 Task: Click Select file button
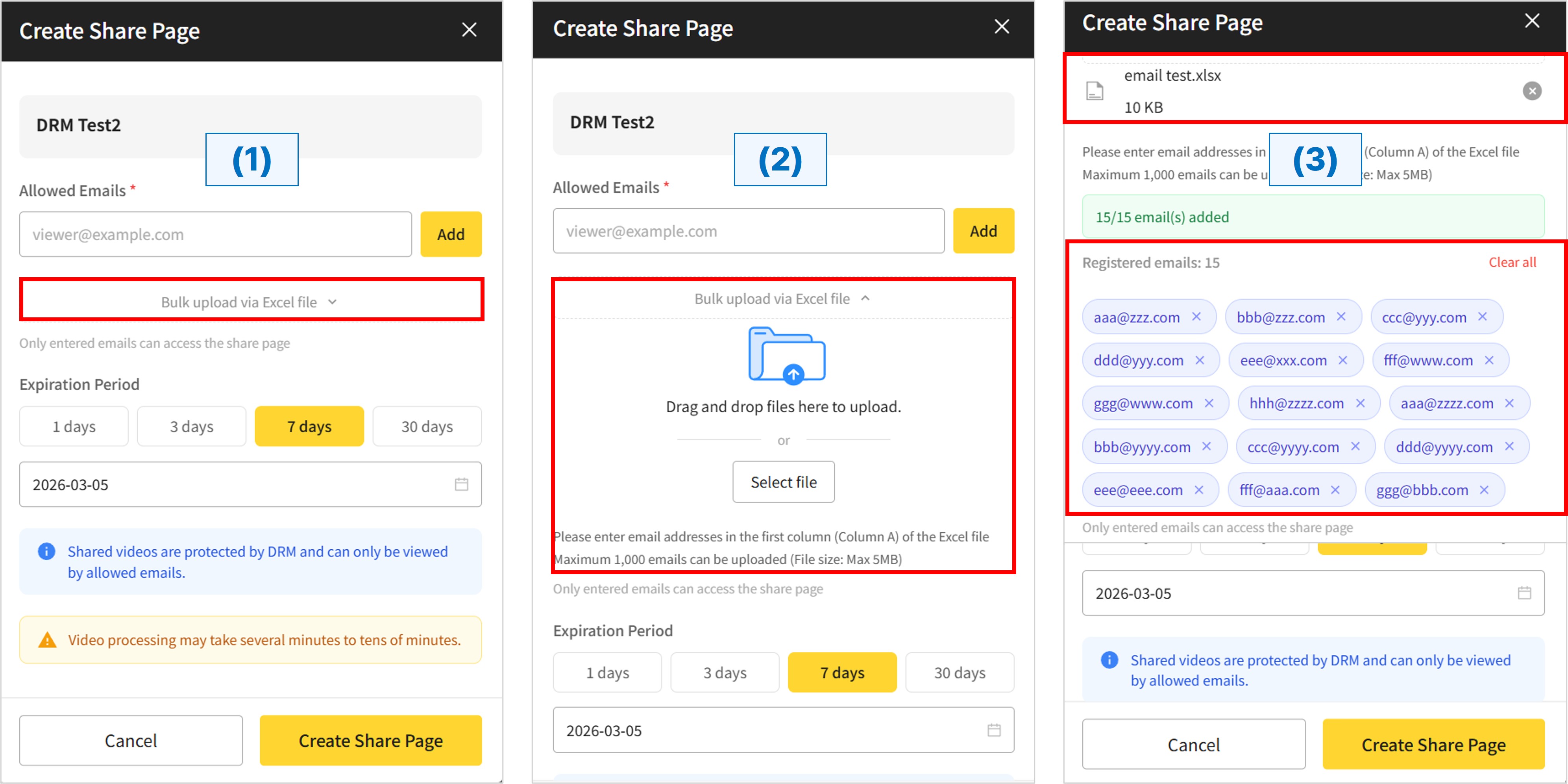point(783,482)
